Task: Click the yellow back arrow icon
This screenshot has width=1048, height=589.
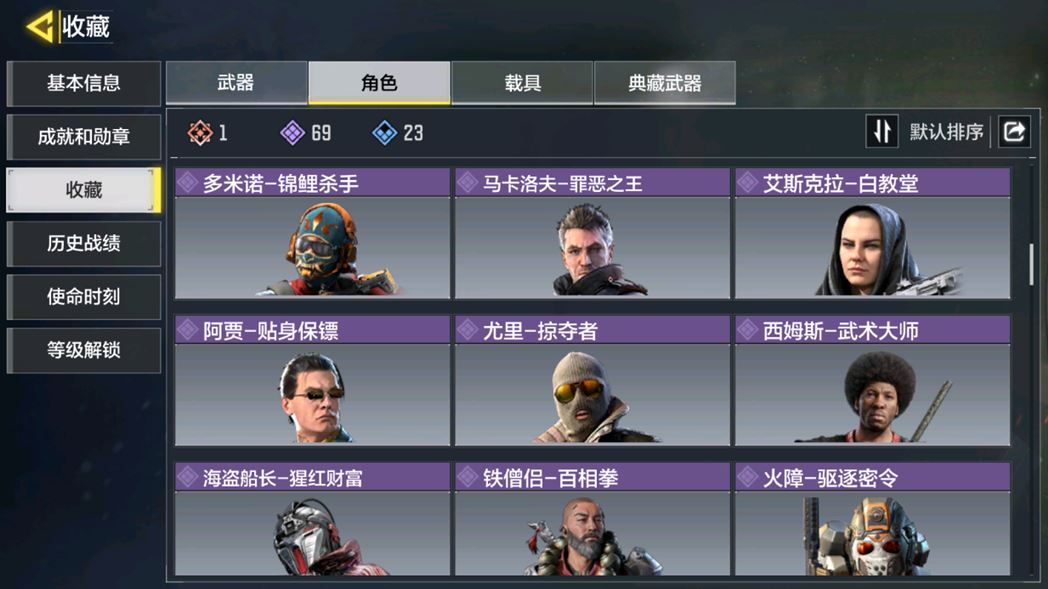Action: (39, 27)
